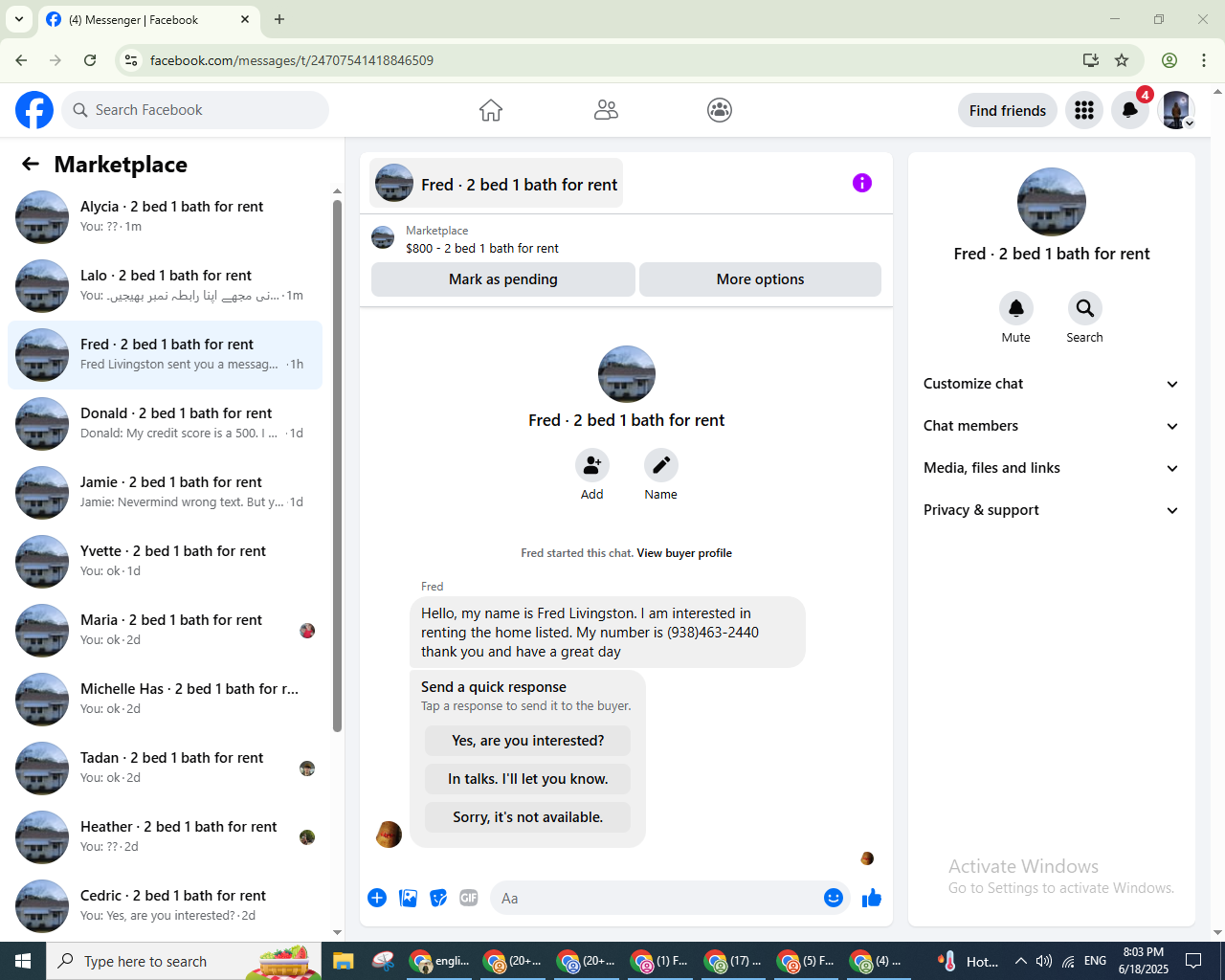The image size is (1225, 980).
Task: Open the Groups icon in top navigation
Action: 720,110
